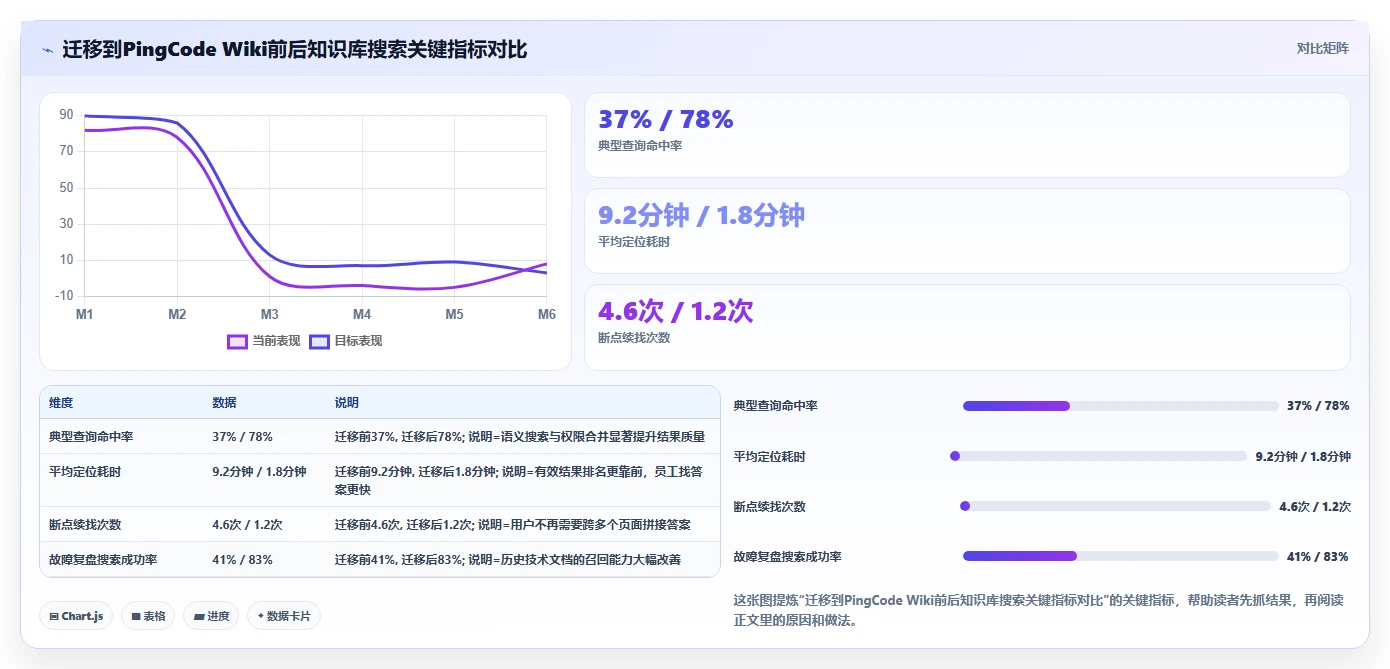1390x669 pixels.
Task: Click the 故障复盘搜索成功率 progress bar
Action: tap(1120, 556)
